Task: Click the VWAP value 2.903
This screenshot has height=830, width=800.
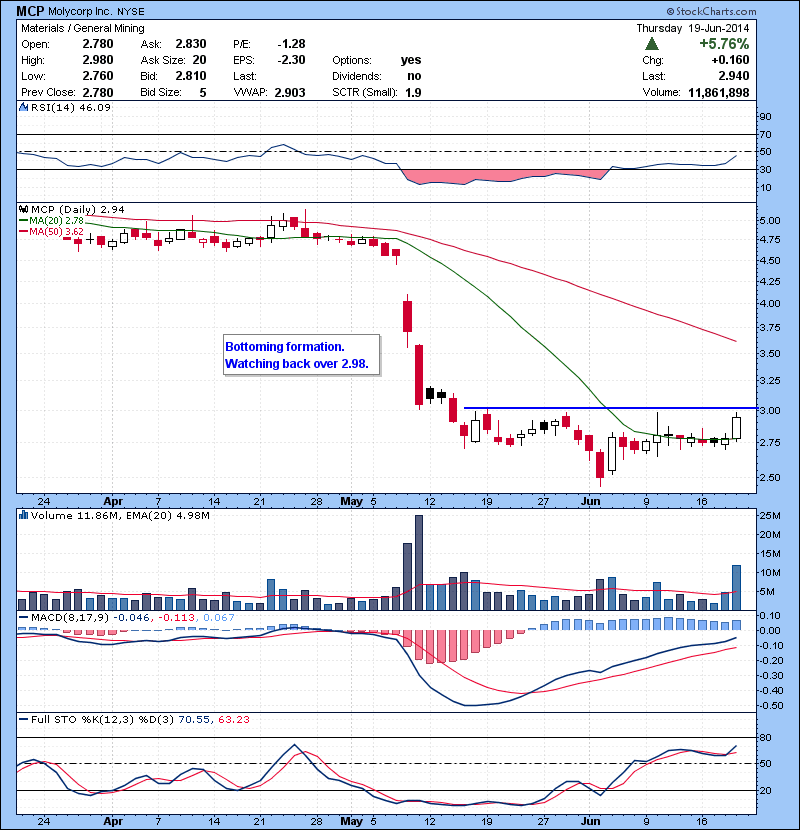Action: point(290,93)
